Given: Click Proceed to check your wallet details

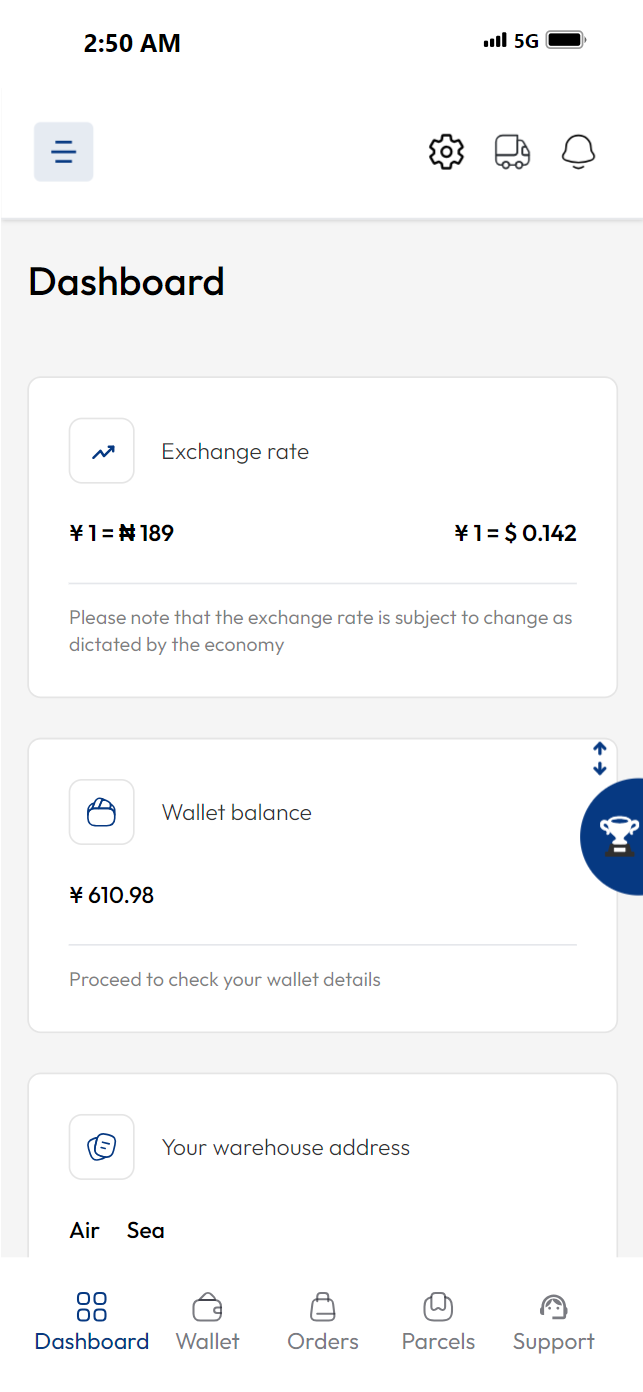Looking at the screenshot, I should click(x=225, y=980).
